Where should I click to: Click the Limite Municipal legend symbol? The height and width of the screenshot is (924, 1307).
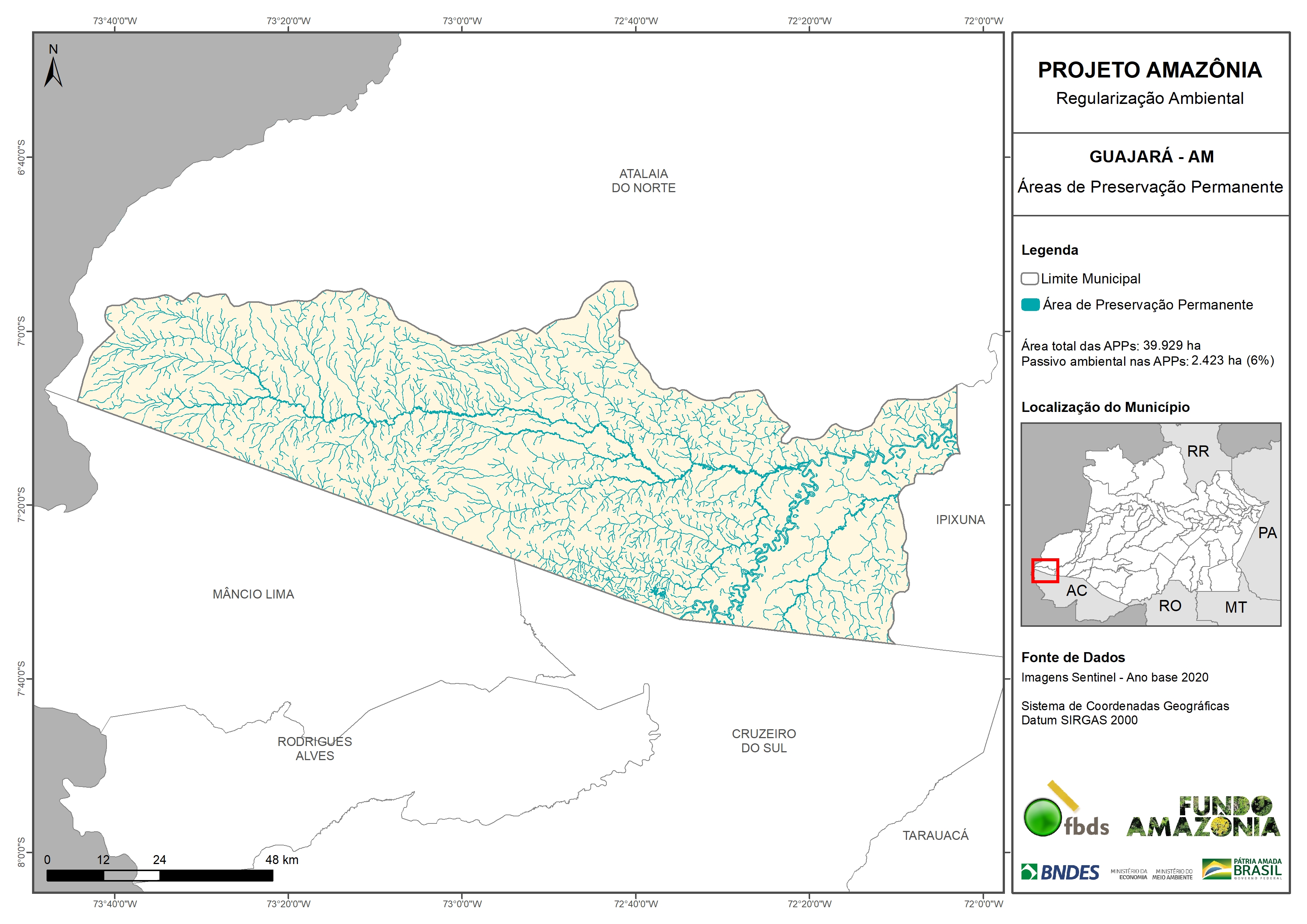(1029, 279)
